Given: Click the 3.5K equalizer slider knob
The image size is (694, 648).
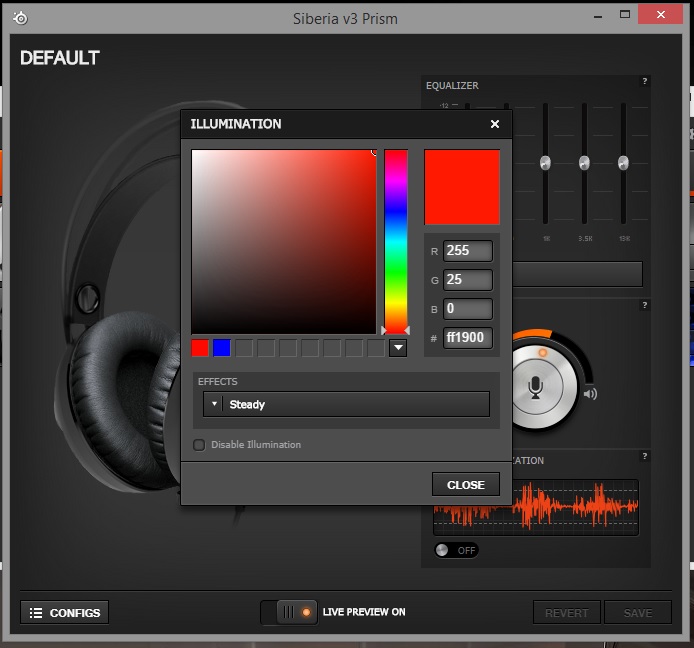Looking at the screenshot, I should [584, 163].
